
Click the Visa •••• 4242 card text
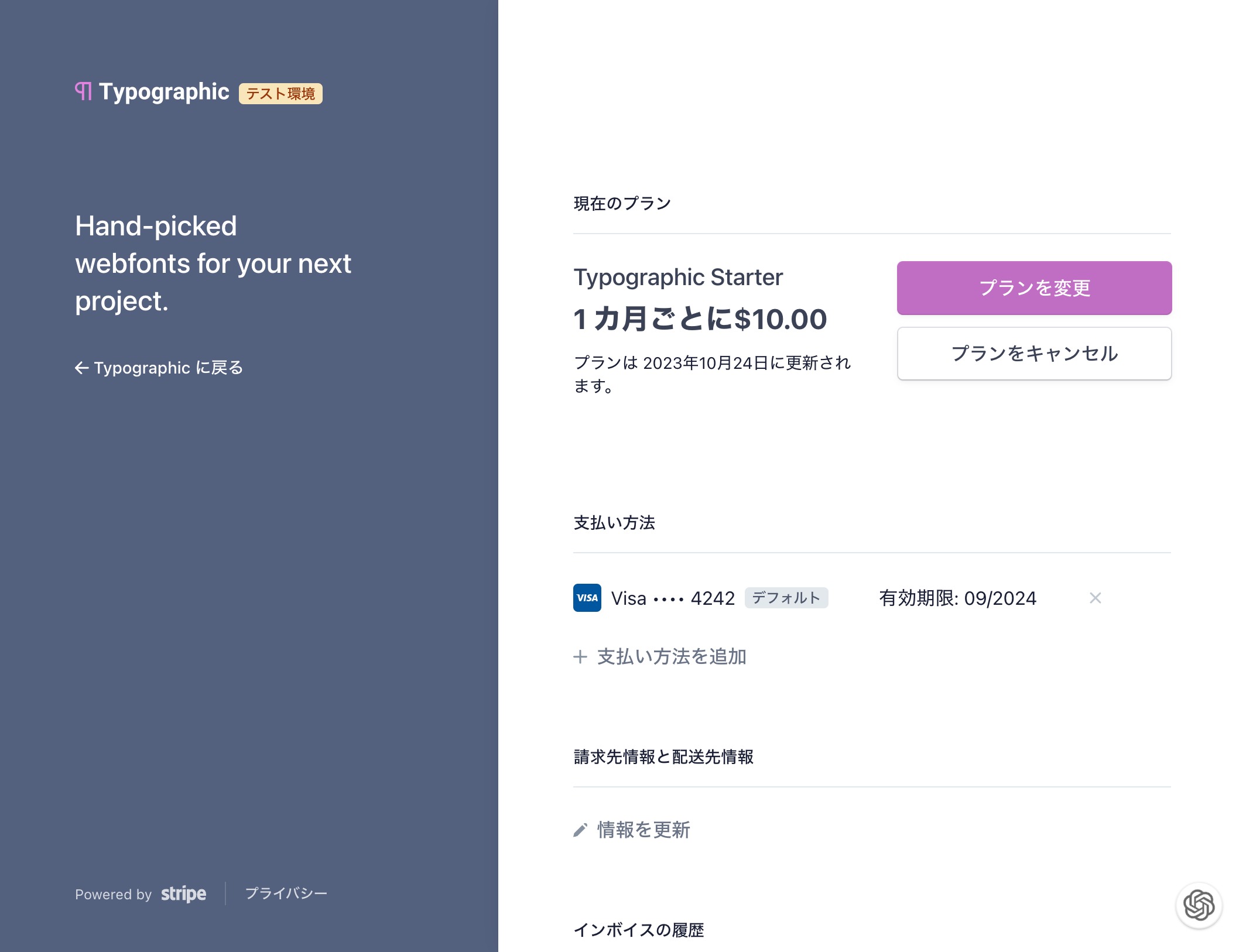[x=673, y=598]
